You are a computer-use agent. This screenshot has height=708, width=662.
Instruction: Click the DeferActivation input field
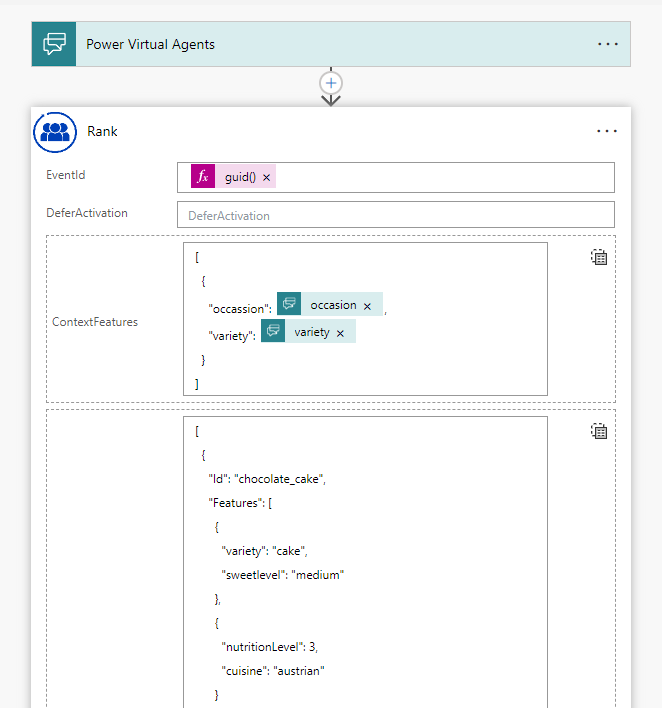tap(395, 215)
